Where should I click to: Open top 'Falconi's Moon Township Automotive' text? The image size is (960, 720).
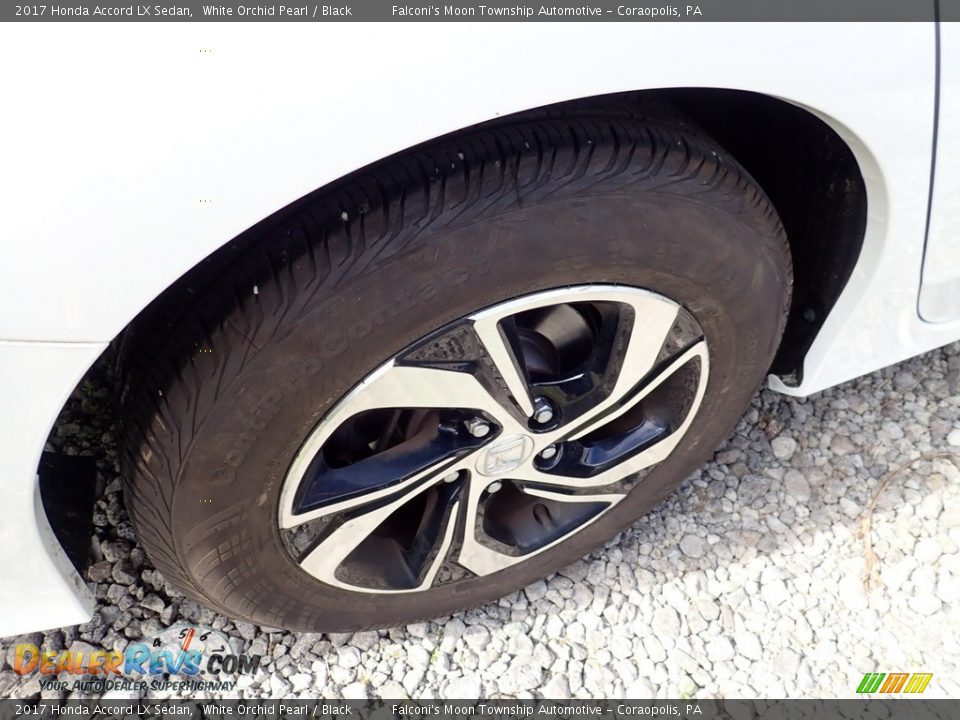pos(496,11)
